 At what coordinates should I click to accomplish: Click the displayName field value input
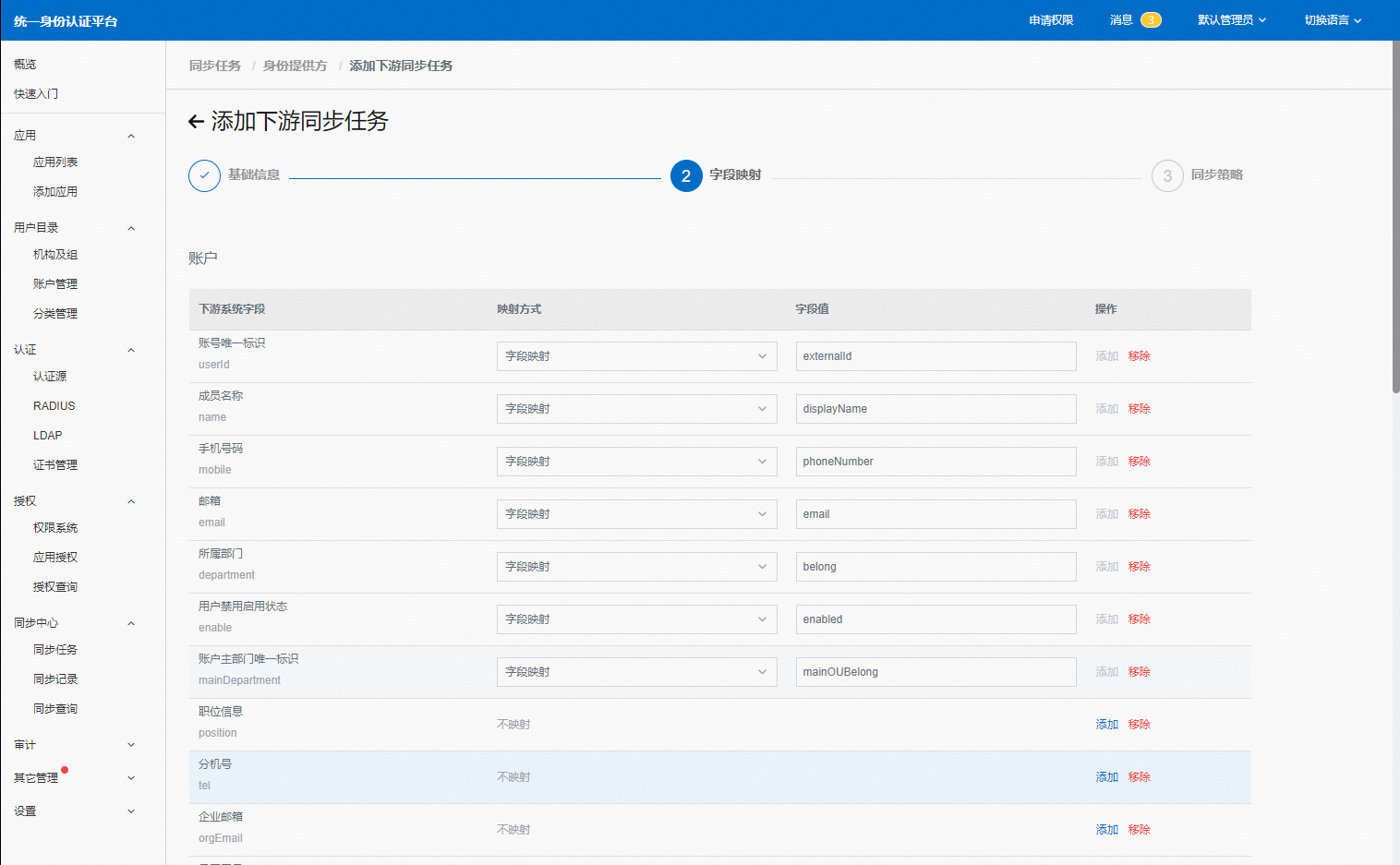[935, 409]
